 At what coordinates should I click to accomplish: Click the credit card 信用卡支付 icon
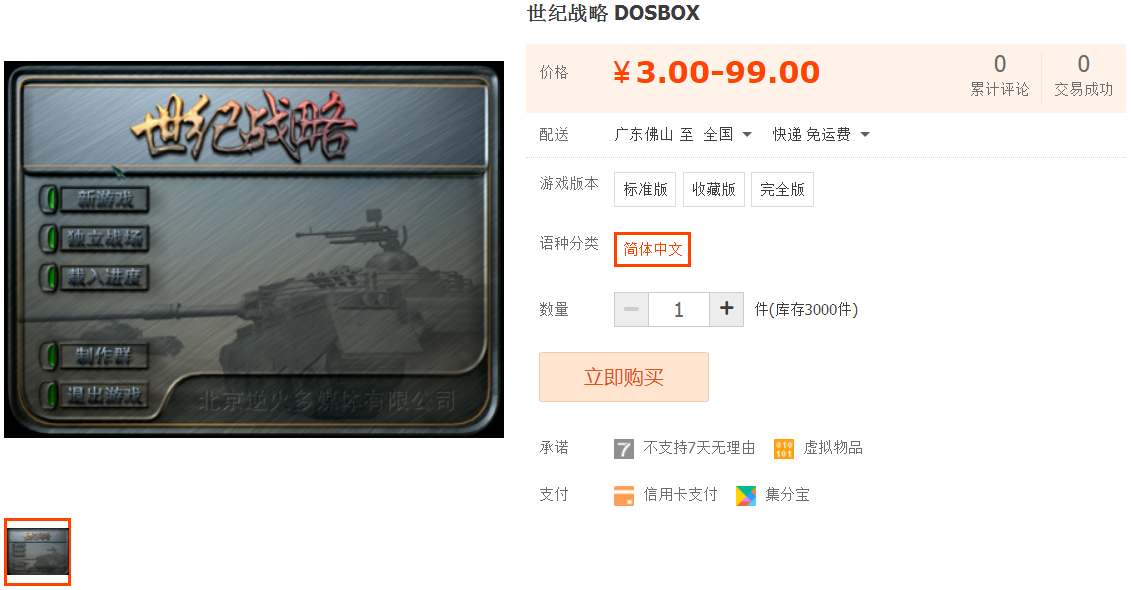coord(624,496)
